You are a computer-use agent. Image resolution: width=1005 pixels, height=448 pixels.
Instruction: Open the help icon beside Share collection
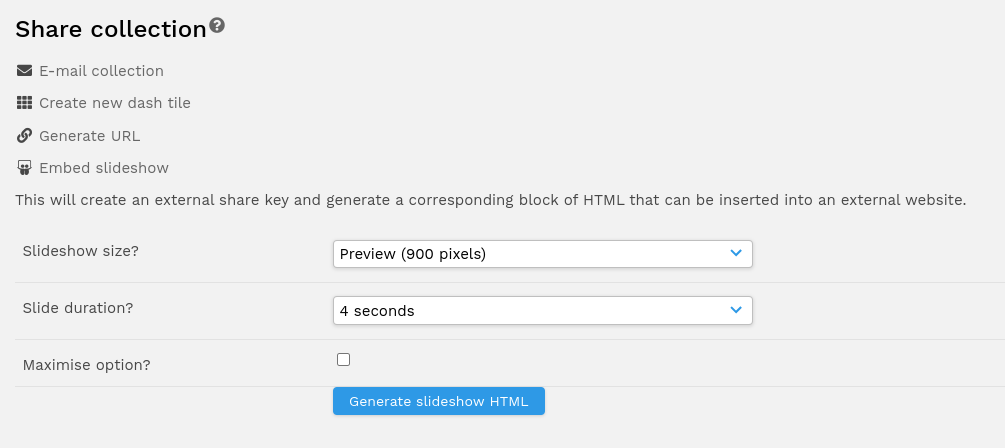point(217,26)
